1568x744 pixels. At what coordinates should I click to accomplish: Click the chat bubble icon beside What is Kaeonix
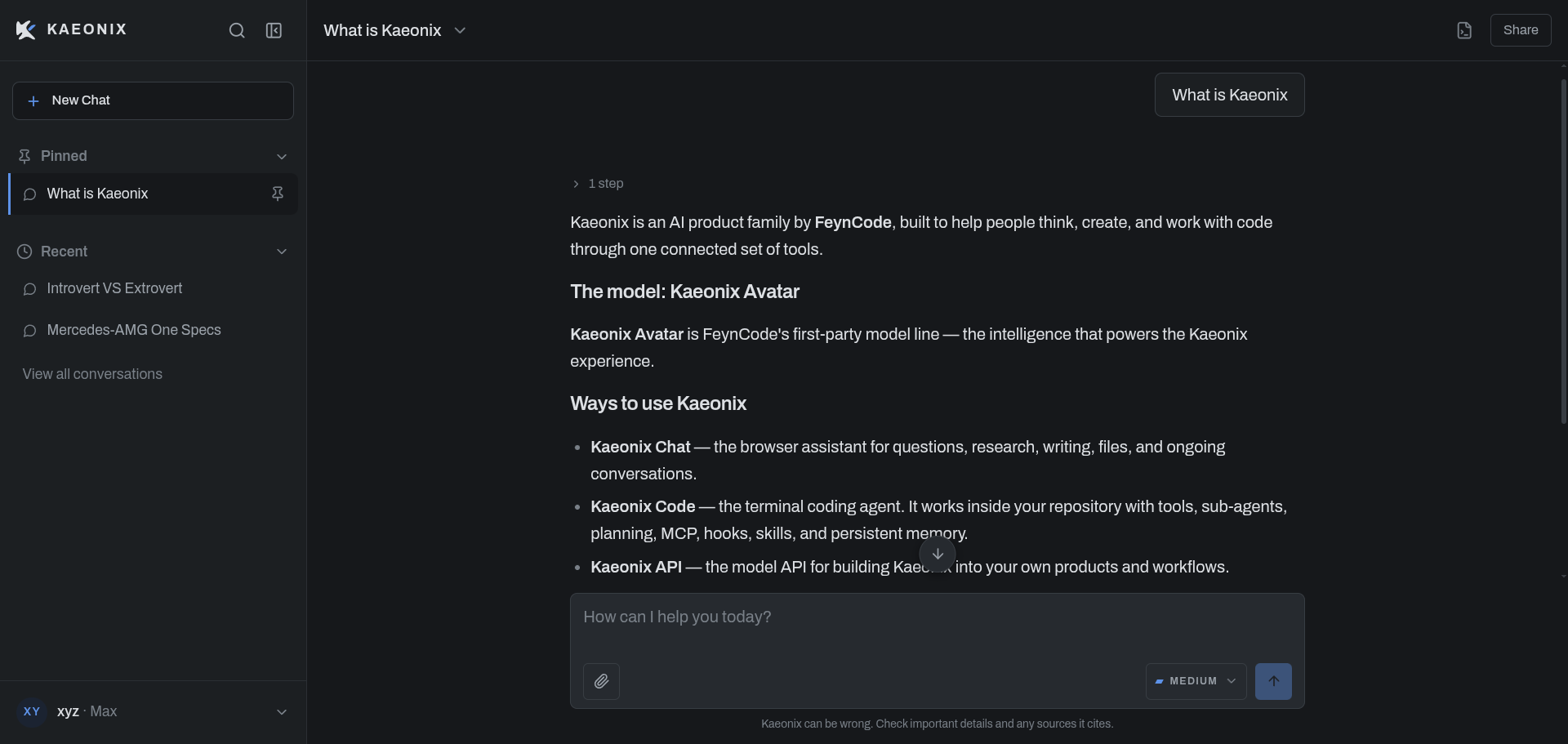click(29, 194)
